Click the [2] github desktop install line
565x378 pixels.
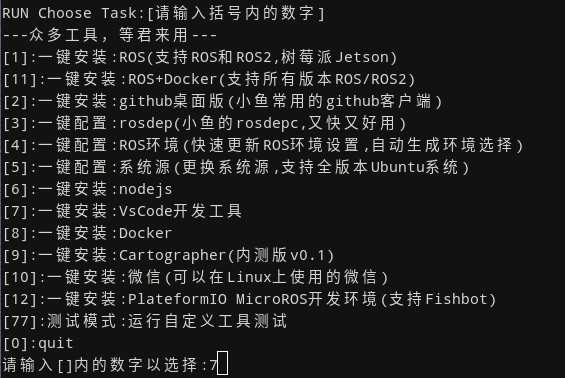222,101
